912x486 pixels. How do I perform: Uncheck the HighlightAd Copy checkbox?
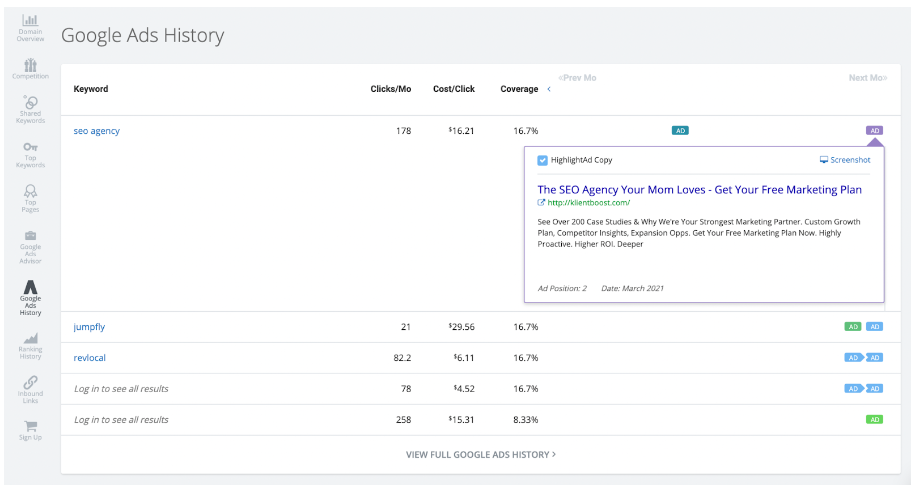pos(542,160)
